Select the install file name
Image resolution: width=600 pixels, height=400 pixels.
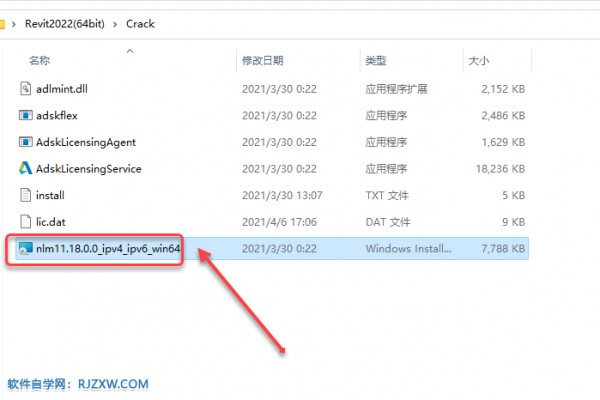click(50, 195)
